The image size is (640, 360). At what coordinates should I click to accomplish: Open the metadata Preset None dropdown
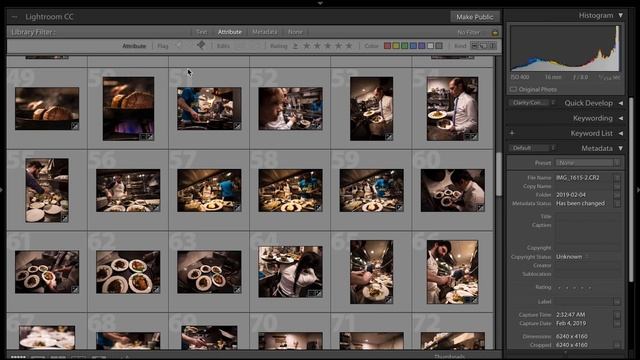pyautogui.click(x=588, y=163)
